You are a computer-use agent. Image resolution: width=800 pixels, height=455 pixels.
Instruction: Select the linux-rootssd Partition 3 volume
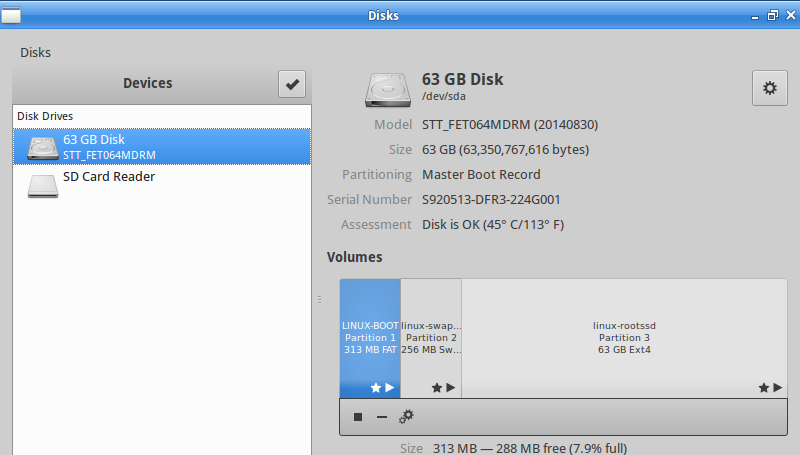[x=624, y=338]
